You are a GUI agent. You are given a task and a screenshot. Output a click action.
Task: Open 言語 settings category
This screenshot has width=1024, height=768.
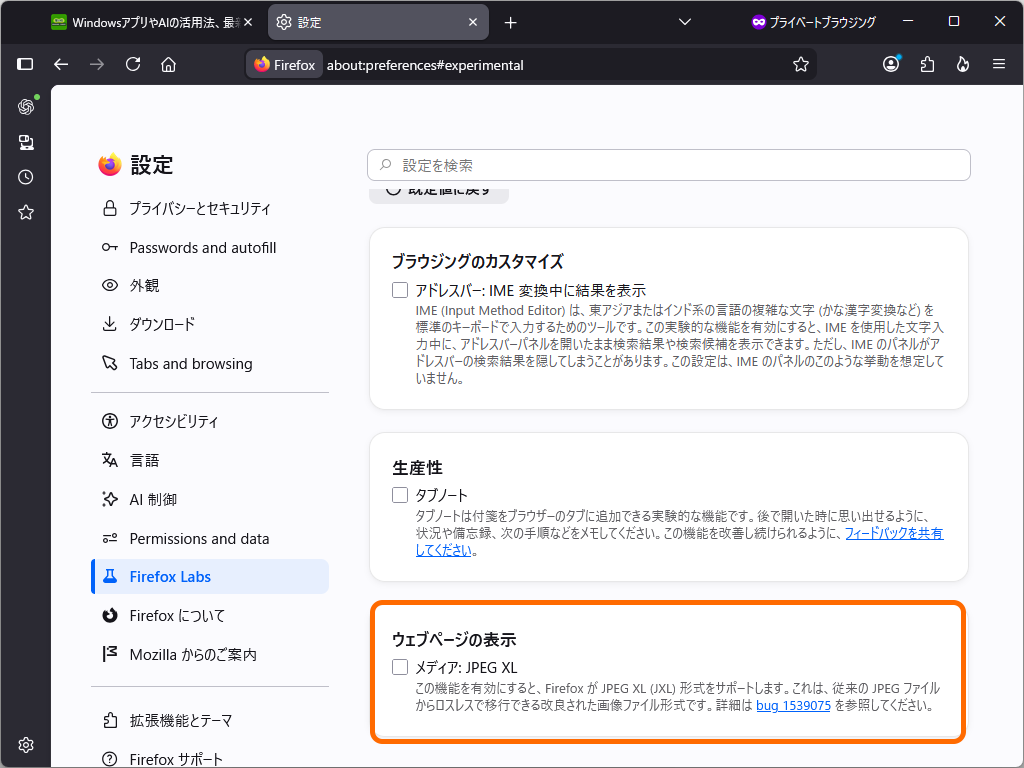point(210,460)
